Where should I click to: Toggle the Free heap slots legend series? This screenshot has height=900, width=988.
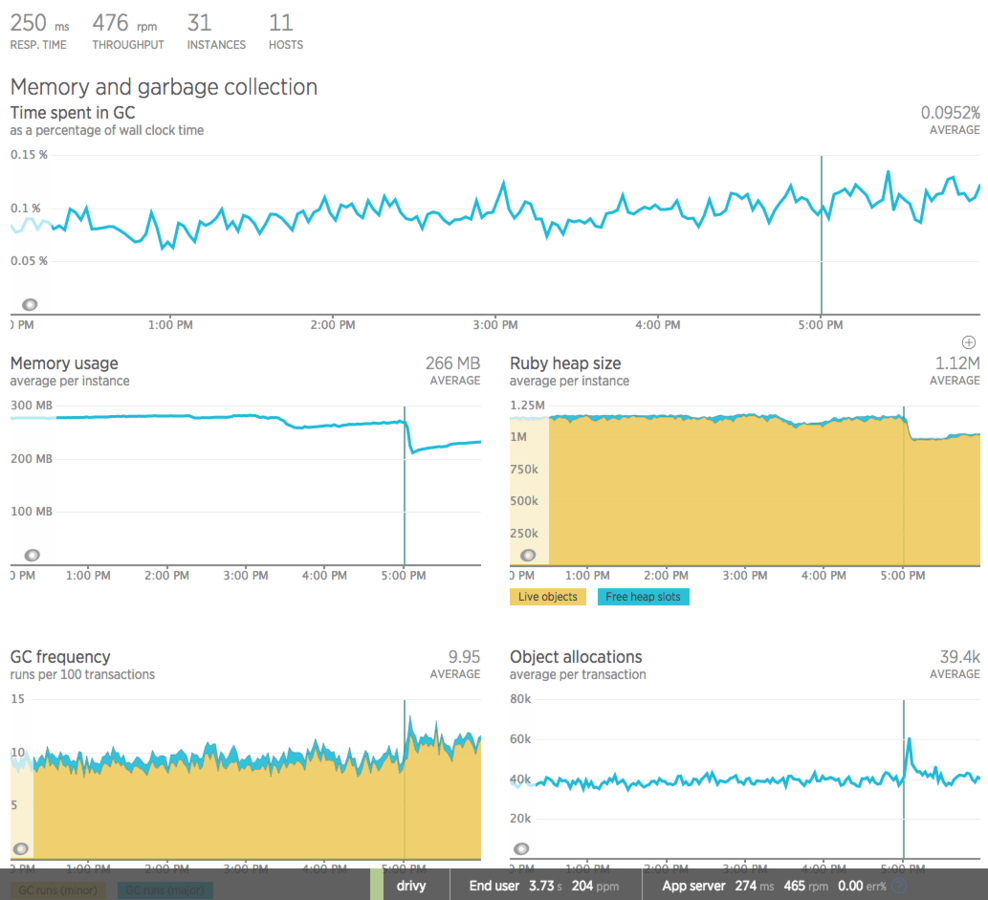(643, 597)
